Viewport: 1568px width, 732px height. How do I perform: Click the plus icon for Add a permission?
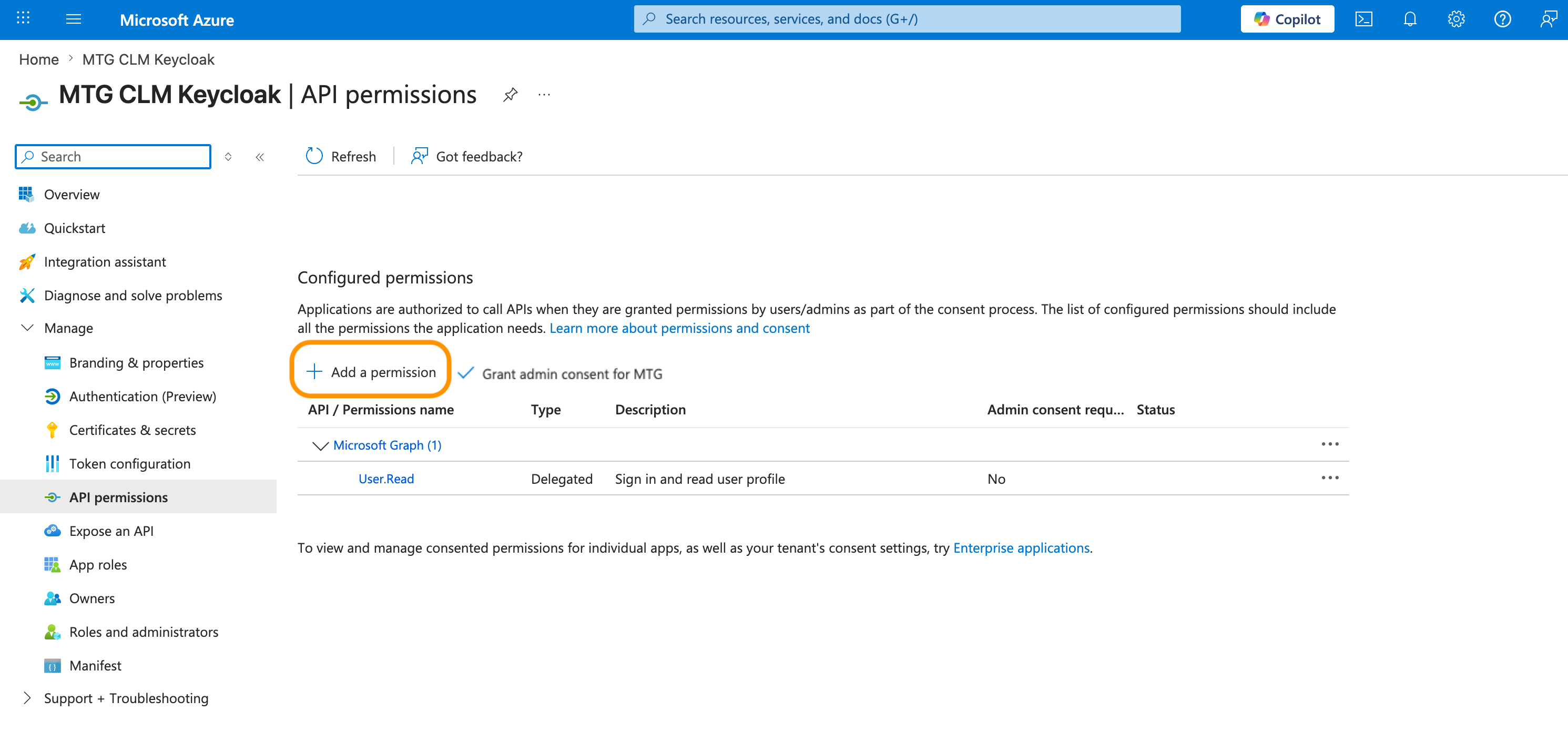click(x=314, y=371)
